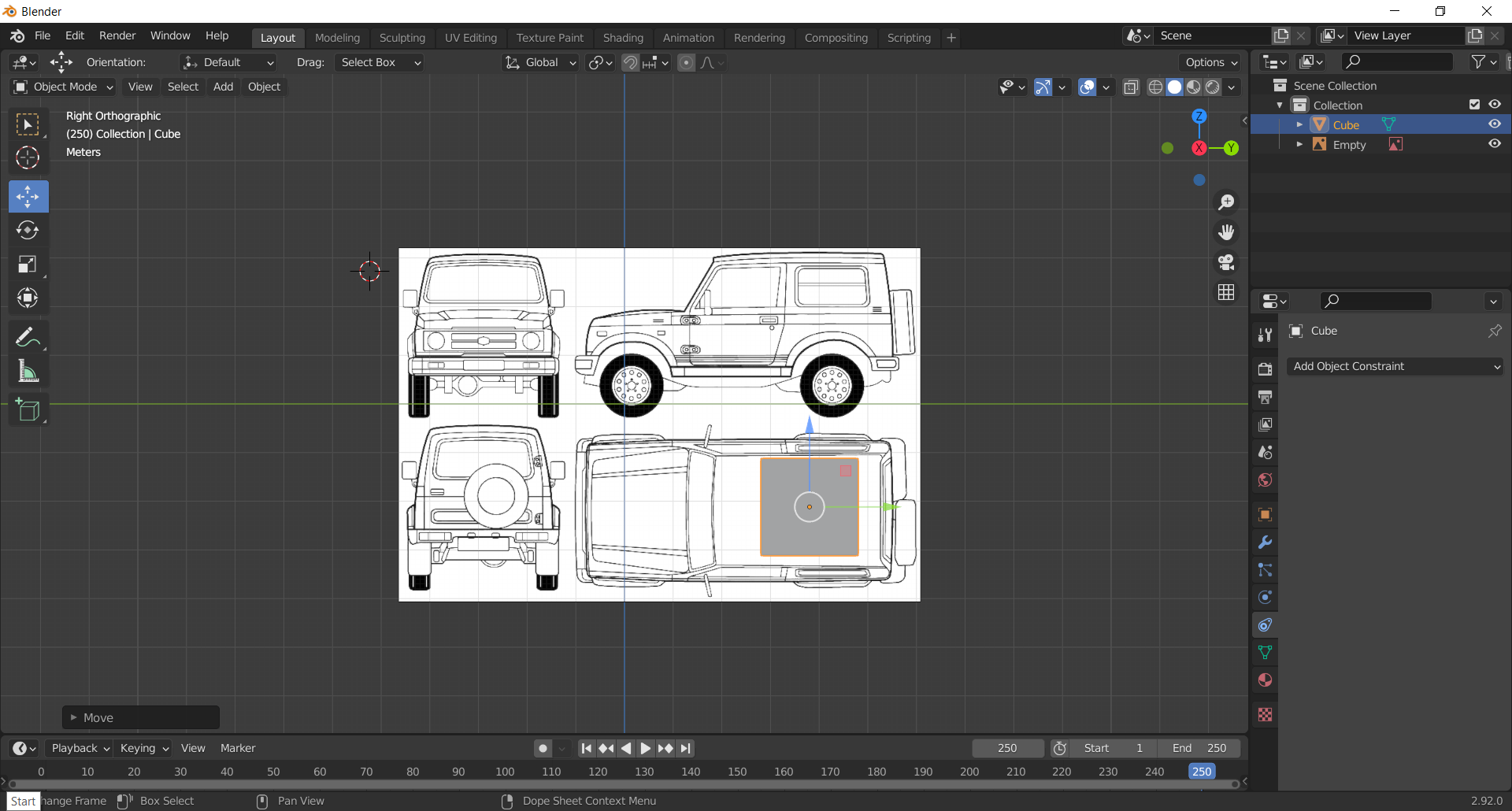The image size is (1512, 811).
Task: Switch to wireframe shading mode
Action: point(1155,87)
